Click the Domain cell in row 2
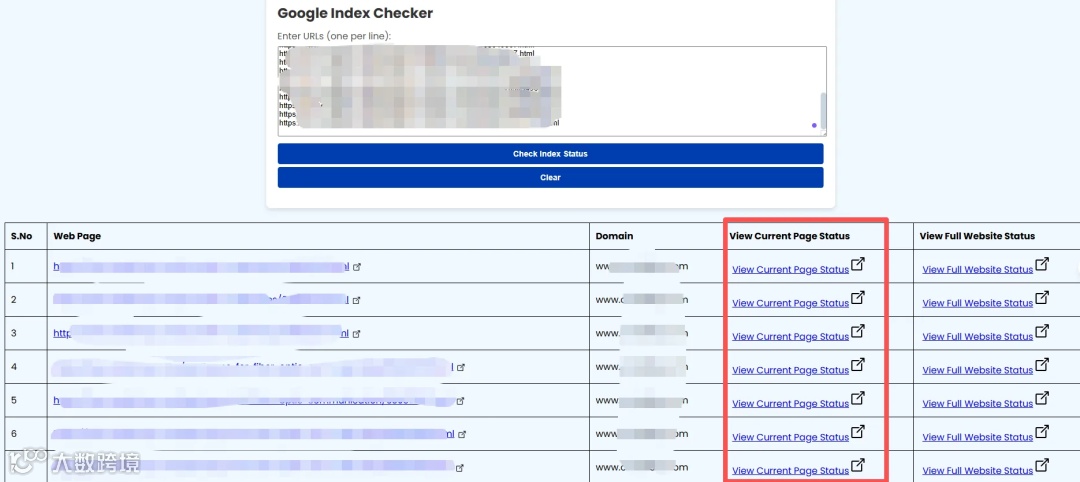This screenshot has height=482, width=1080. [x=656, y=300]
